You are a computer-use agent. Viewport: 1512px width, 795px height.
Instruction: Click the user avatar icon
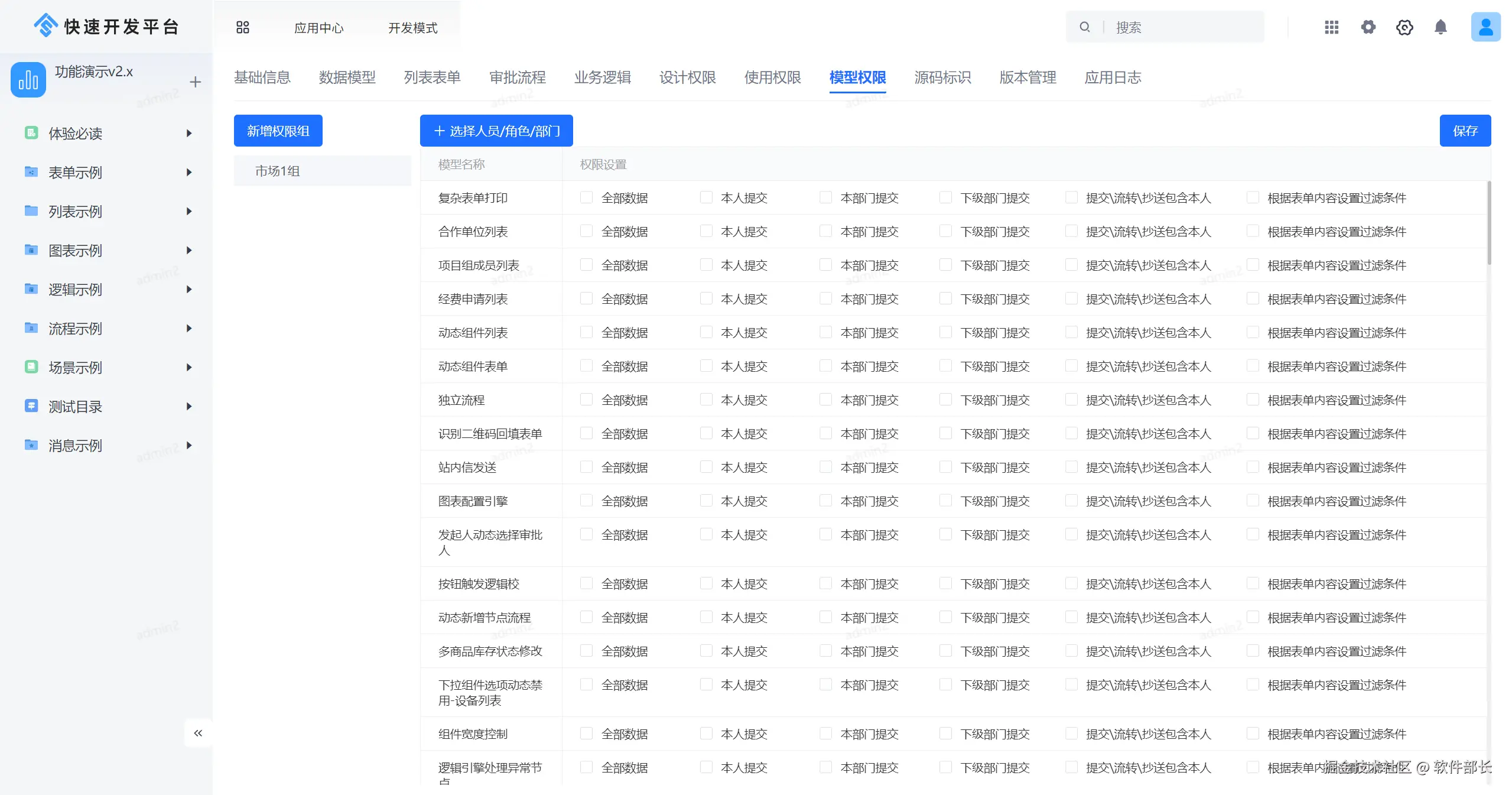tap(1485, 27)
